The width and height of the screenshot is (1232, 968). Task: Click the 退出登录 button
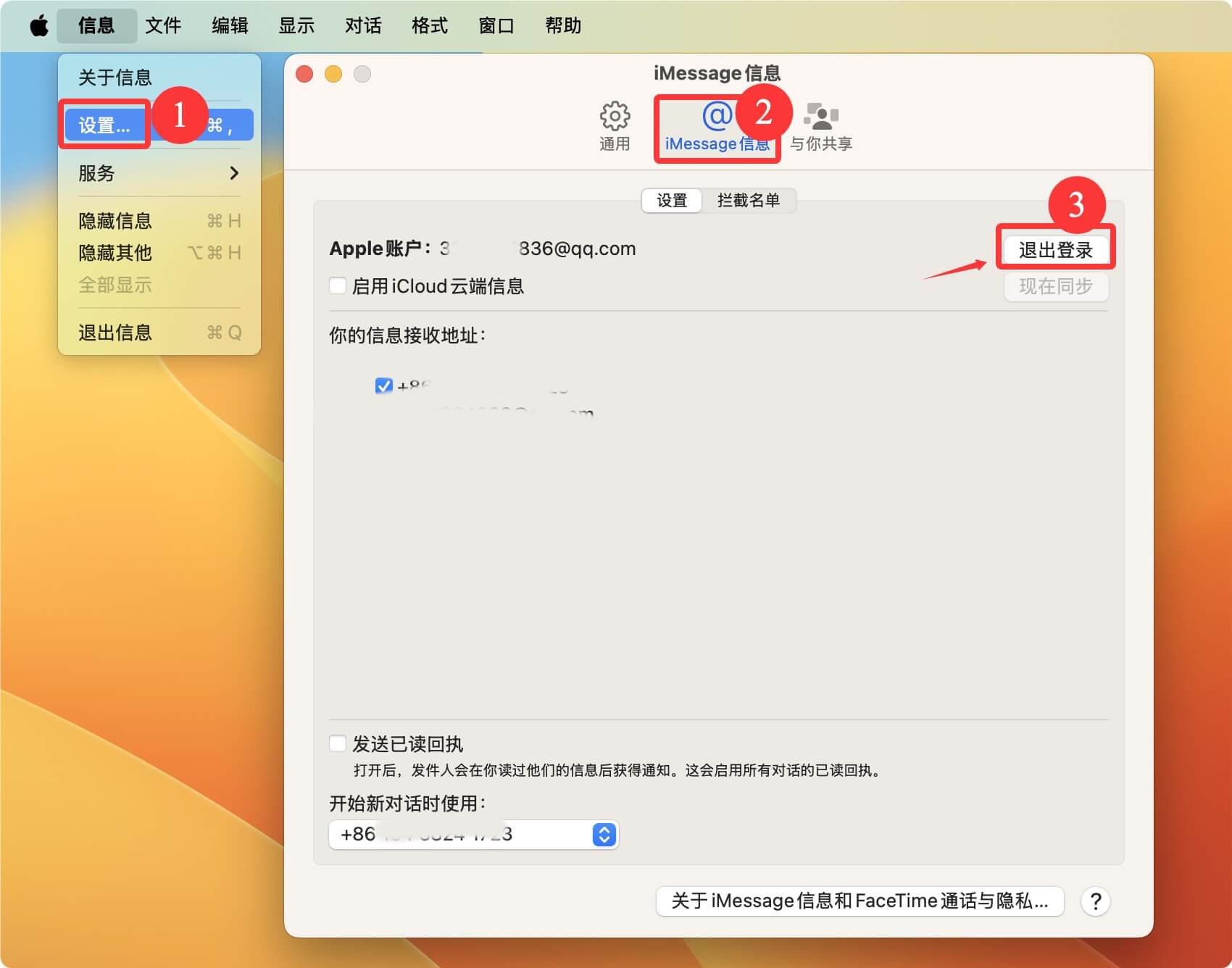(1056, 248)
